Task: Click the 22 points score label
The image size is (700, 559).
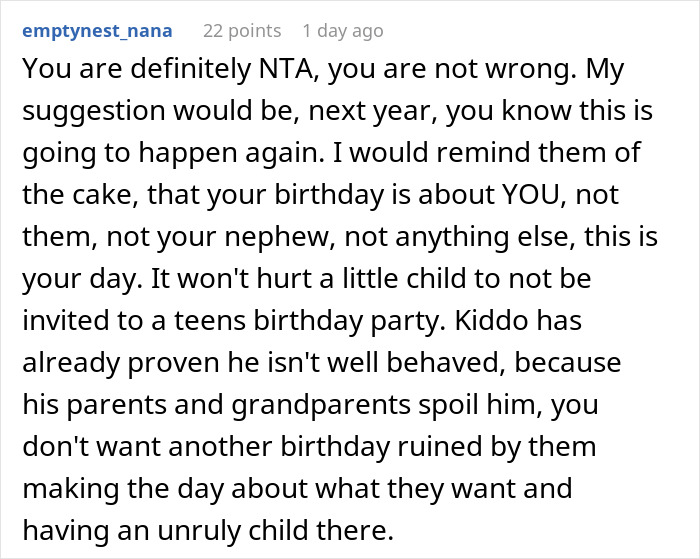Action: 242,31
